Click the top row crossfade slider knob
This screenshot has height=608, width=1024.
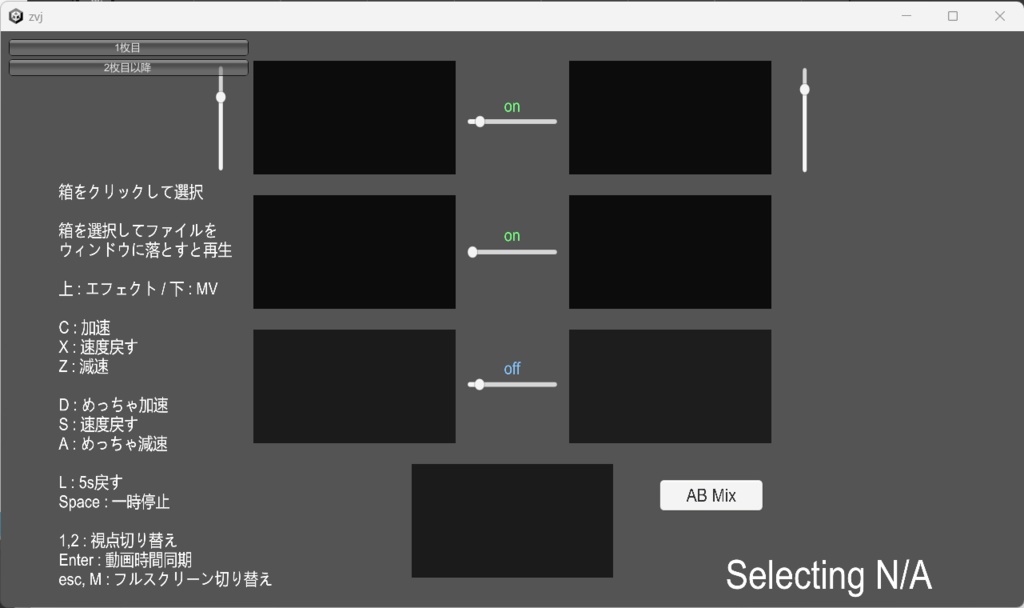[479, 121]
